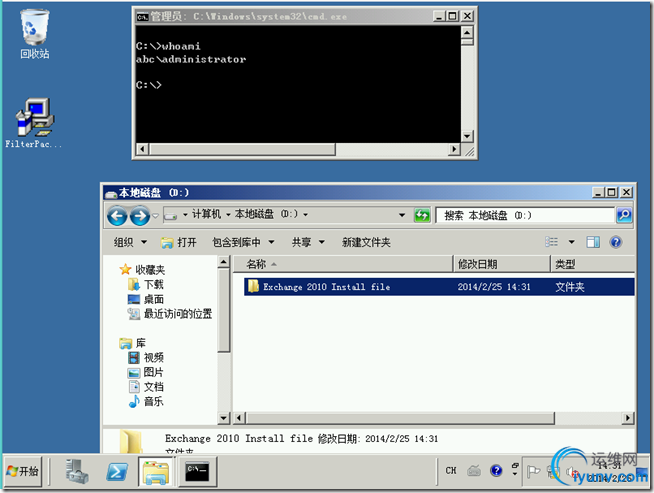The height and width of the screenshot is (493, 654).
Task: Click Windows Explorer taskbar button
Action: 156,472
